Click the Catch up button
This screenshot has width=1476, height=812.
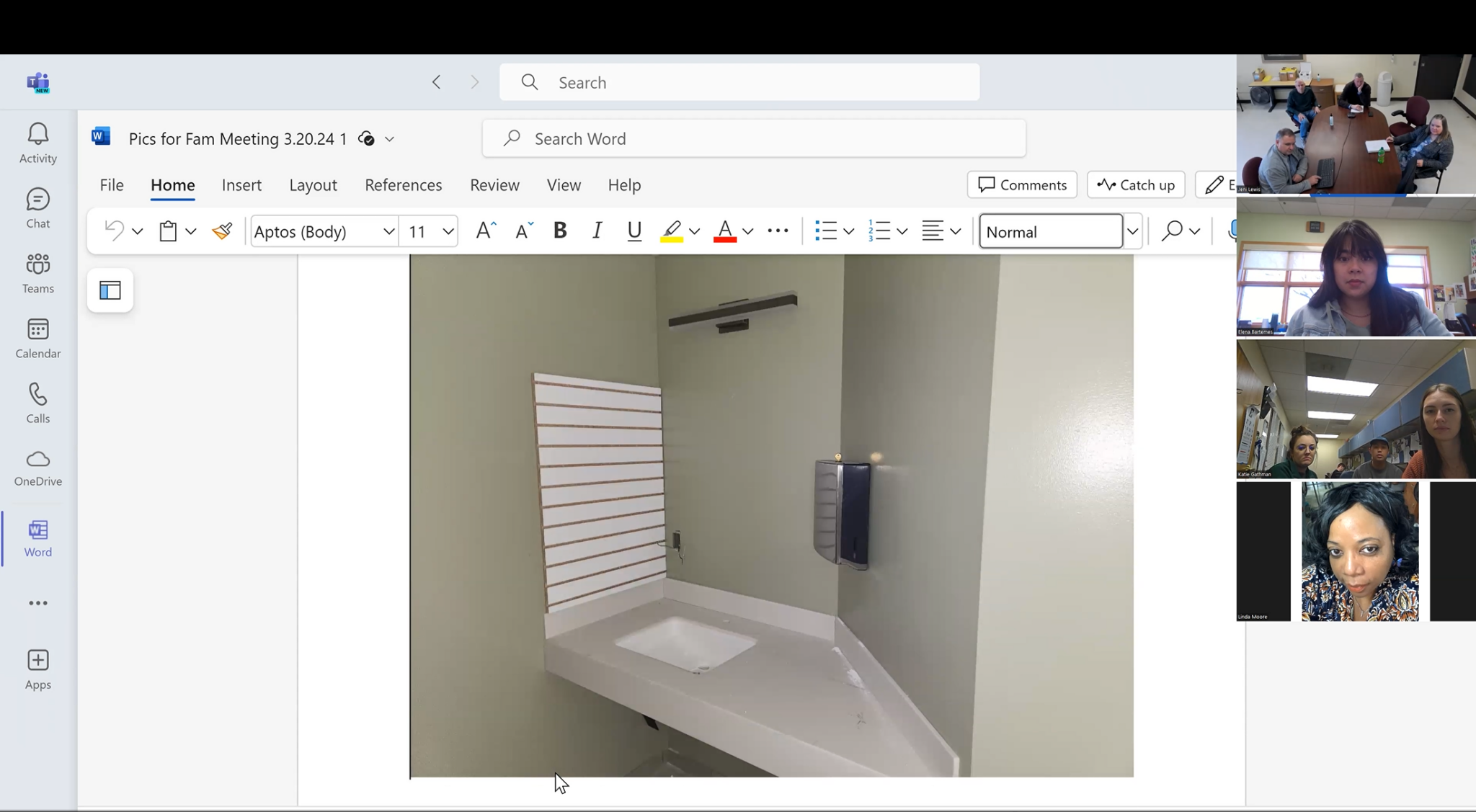pyautogui.click(x=1136, y=184)
